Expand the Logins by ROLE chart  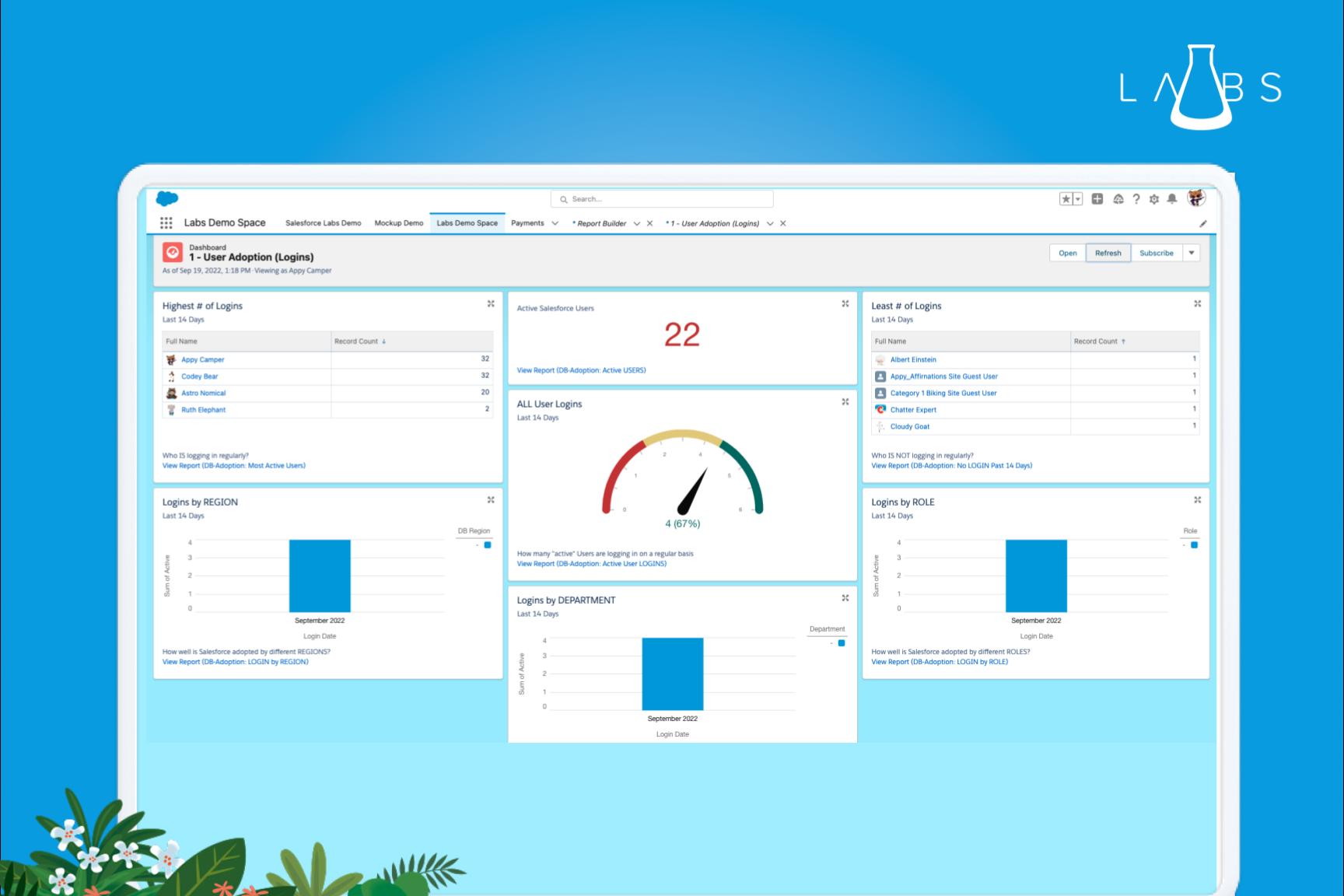click(x=1198, y=500)
